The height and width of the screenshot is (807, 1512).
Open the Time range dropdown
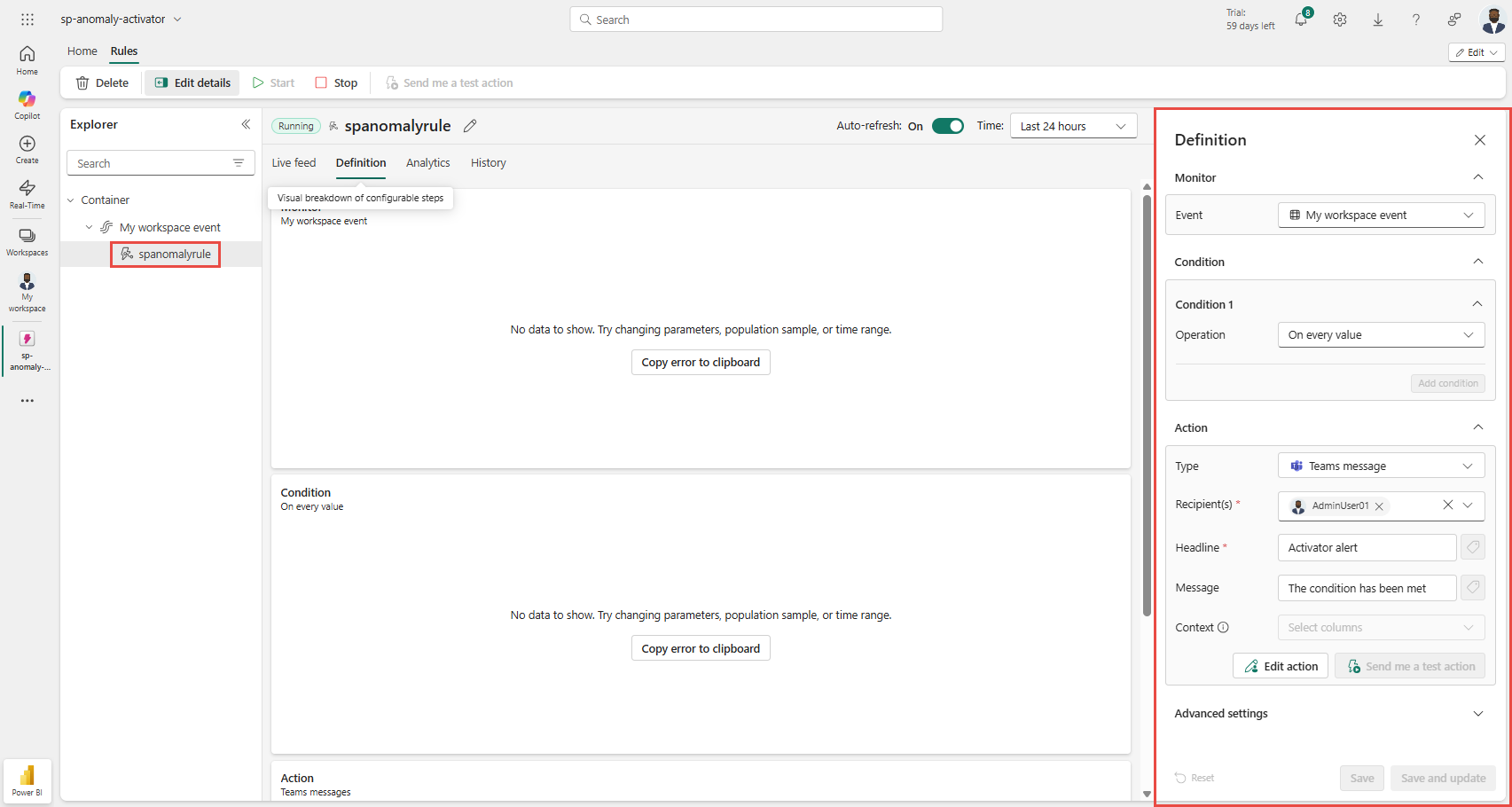[1073, 126]
